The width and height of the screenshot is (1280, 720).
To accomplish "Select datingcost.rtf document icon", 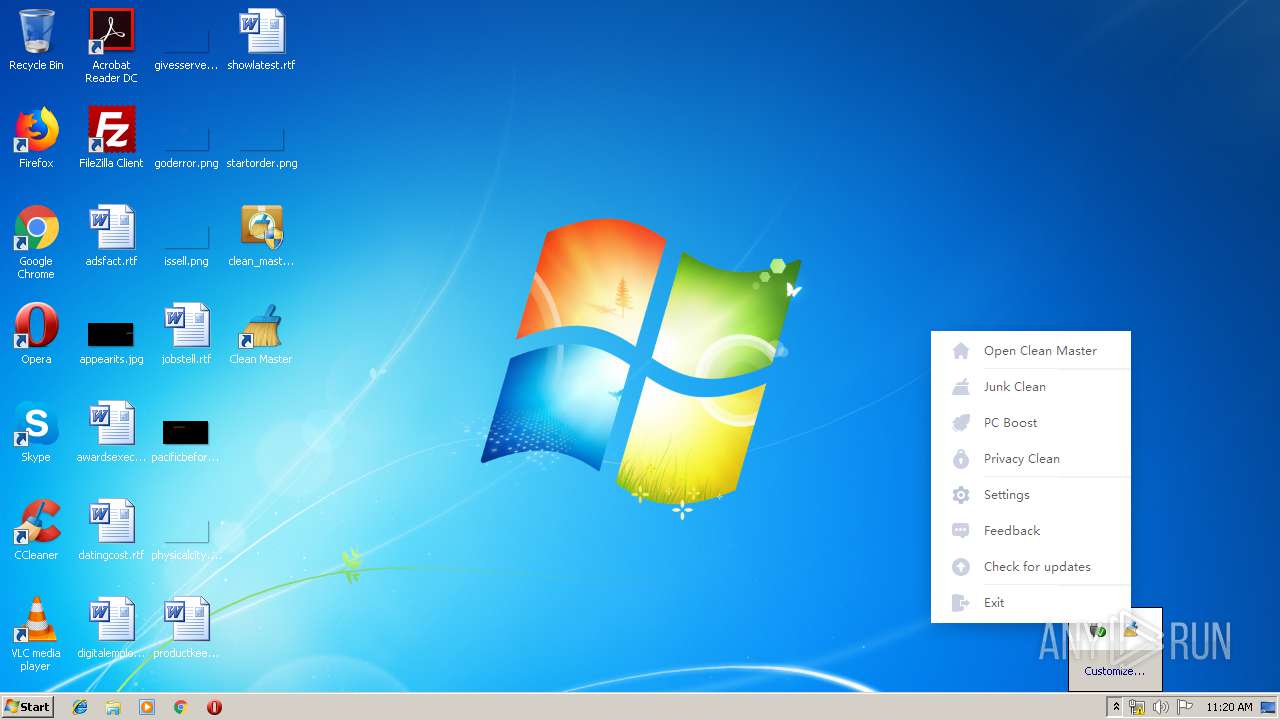I will (111, 531).
